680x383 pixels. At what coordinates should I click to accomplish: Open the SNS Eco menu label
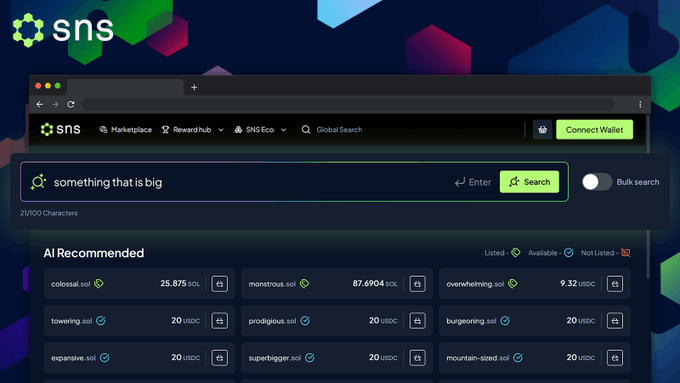(x=260, y=130)
